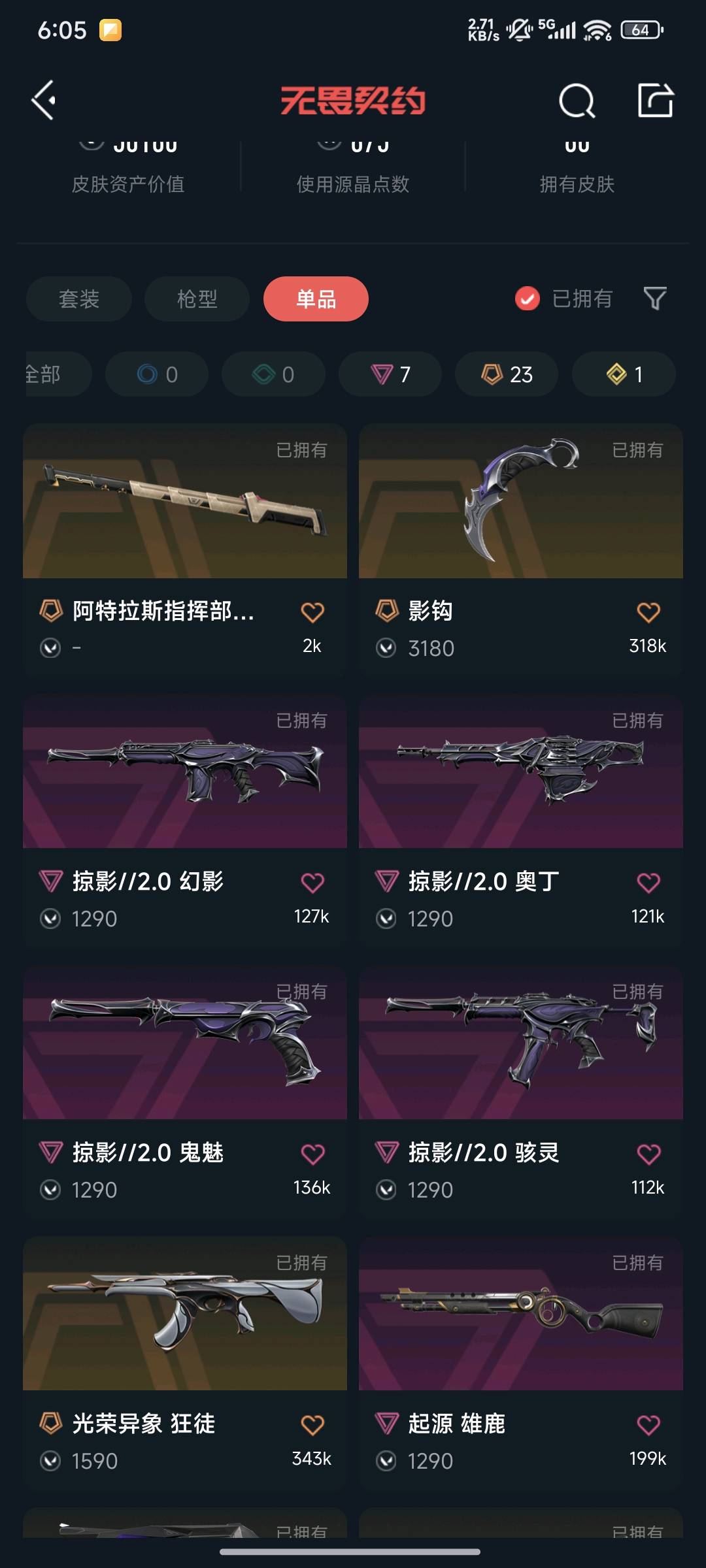Like the 光荣异象 狂徒 skin heart
Screen dimensions: 706x1568
coord(312,1424)
